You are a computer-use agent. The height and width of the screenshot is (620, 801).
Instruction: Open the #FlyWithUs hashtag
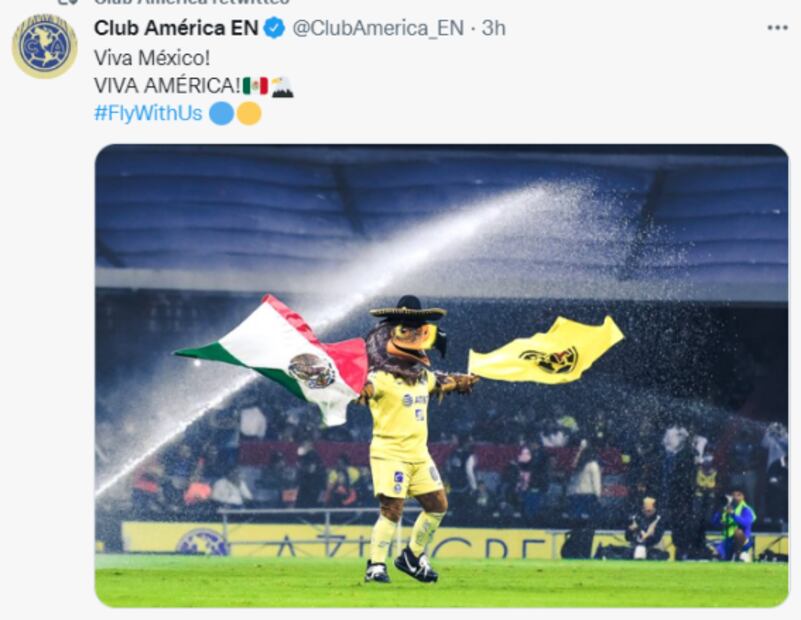(148, 113)
